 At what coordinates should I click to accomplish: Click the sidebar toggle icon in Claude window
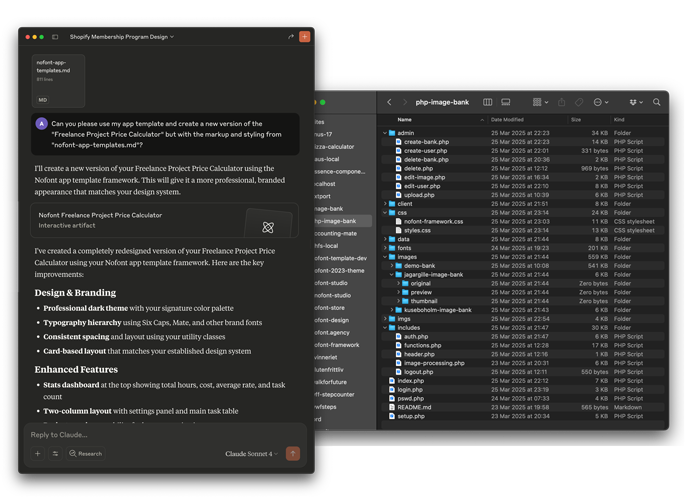55,37
